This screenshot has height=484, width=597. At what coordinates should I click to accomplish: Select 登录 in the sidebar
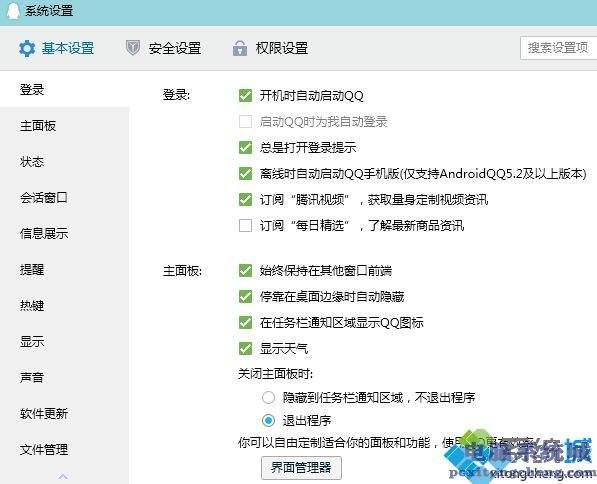[x=32, y=90]
